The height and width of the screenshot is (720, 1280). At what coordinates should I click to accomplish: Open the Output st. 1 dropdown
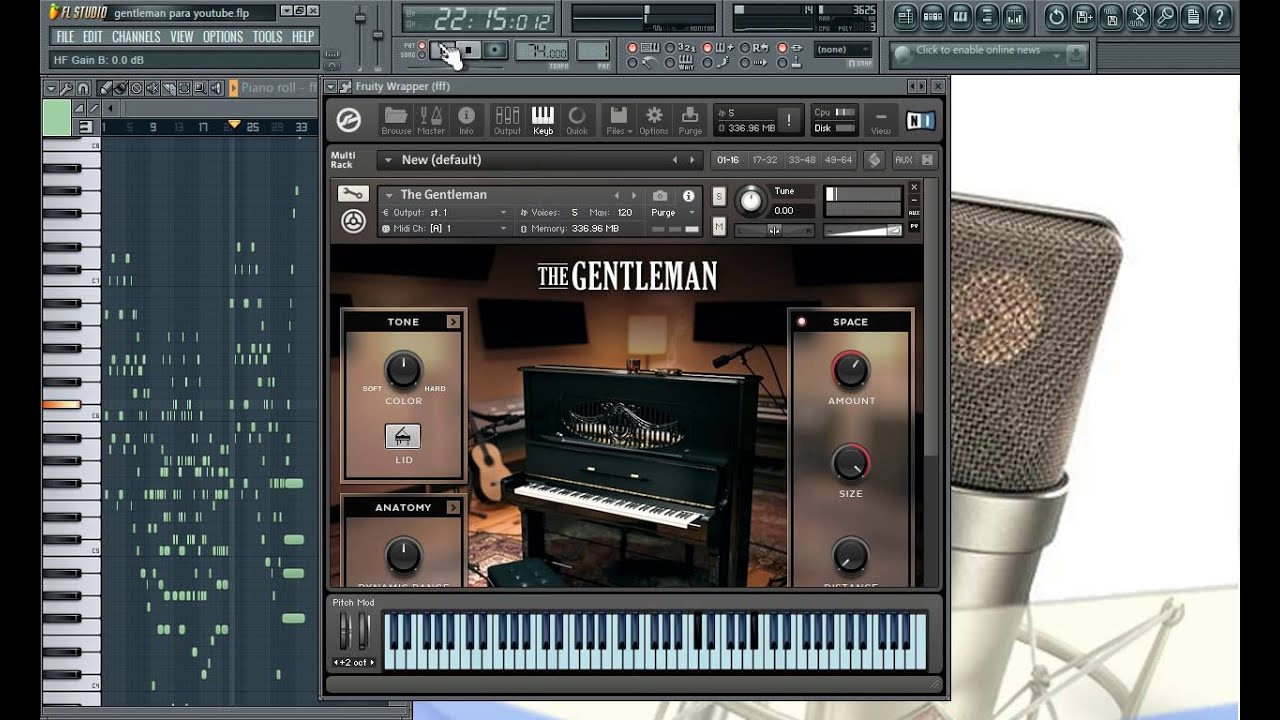(444, 213)
